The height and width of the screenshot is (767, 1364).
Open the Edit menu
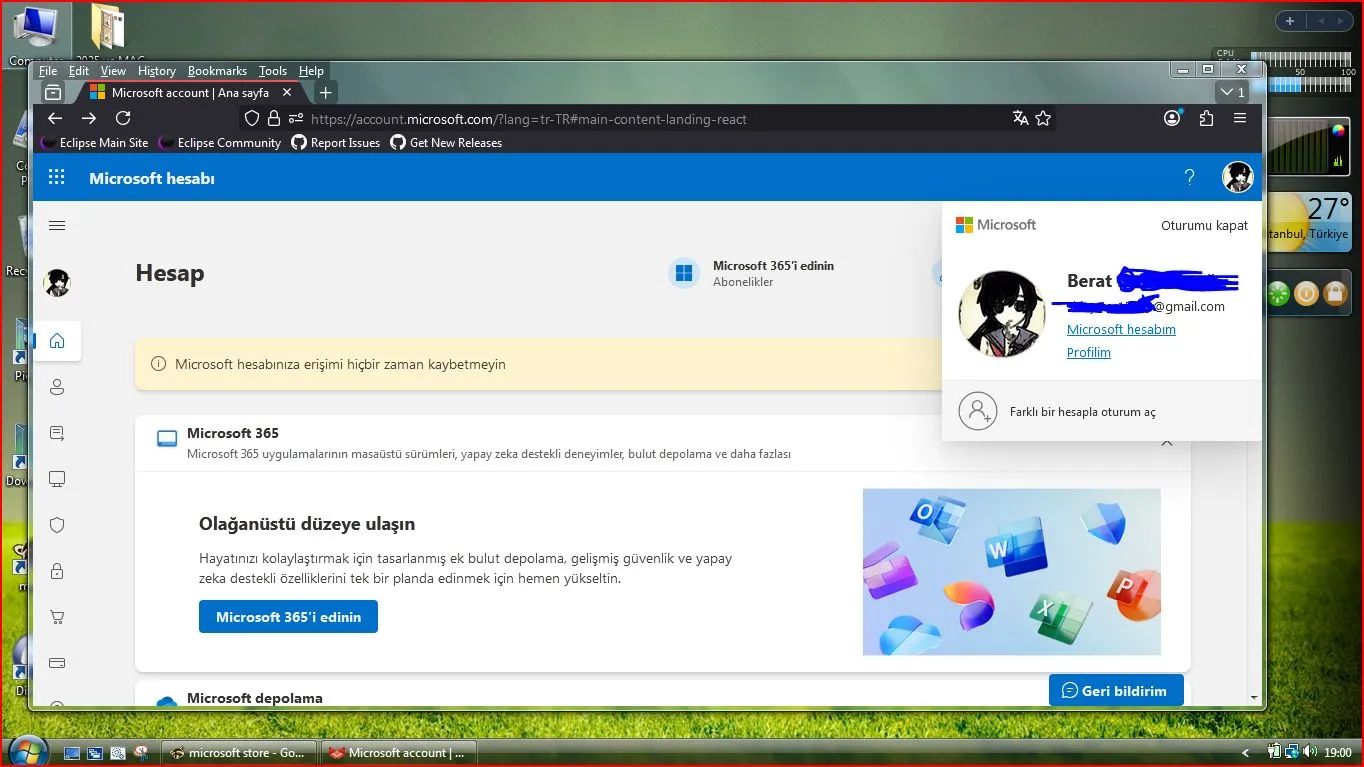click(x=79, y=71)
